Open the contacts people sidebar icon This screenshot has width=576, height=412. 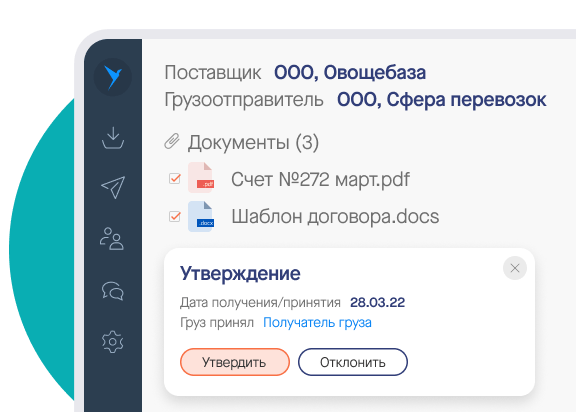tap(112, 239)
